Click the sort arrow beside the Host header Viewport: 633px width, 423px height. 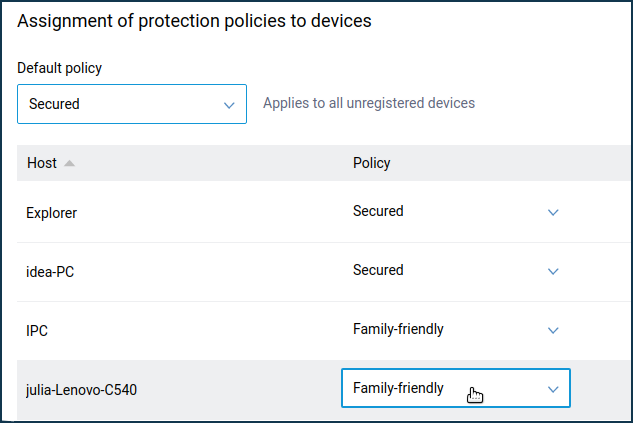pyautogui.click(x=69, y=163)
